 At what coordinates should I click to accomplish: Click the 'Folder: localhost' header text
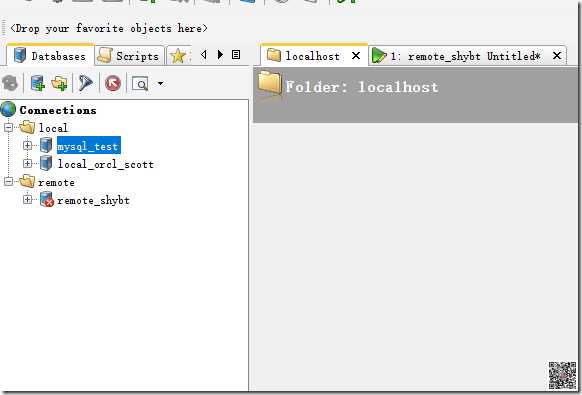pyautogui.click(x=362, y=87)
